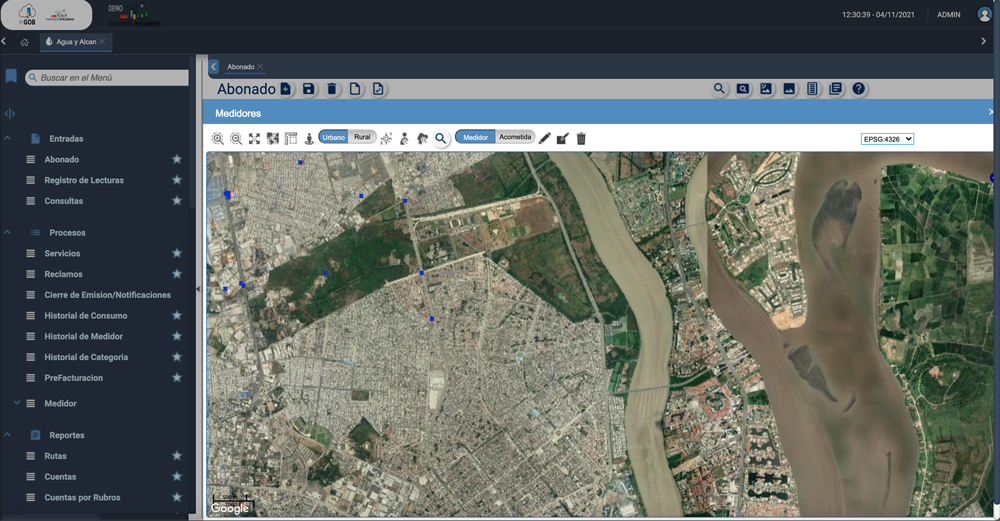Open Historial de Consumo from menu

[86, 315]
